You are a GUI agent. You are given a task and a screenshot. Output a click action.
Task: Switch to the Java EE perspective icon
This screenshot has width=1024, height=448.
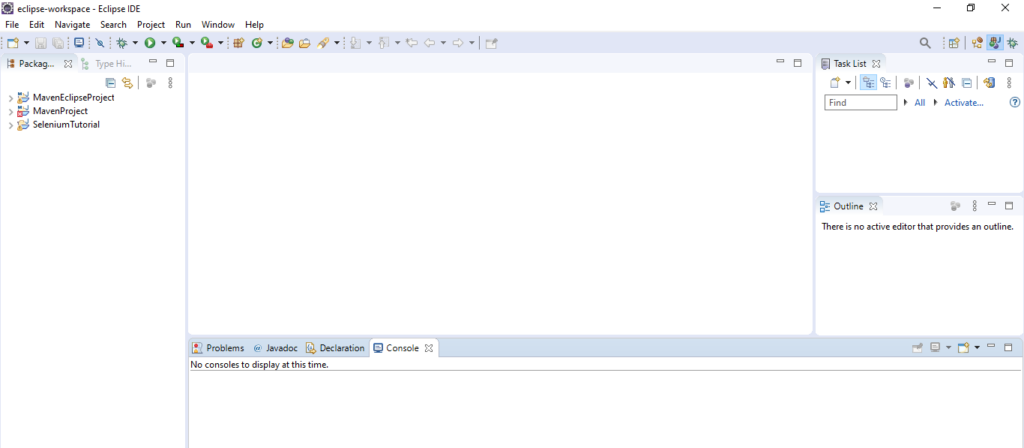point(977,43)
